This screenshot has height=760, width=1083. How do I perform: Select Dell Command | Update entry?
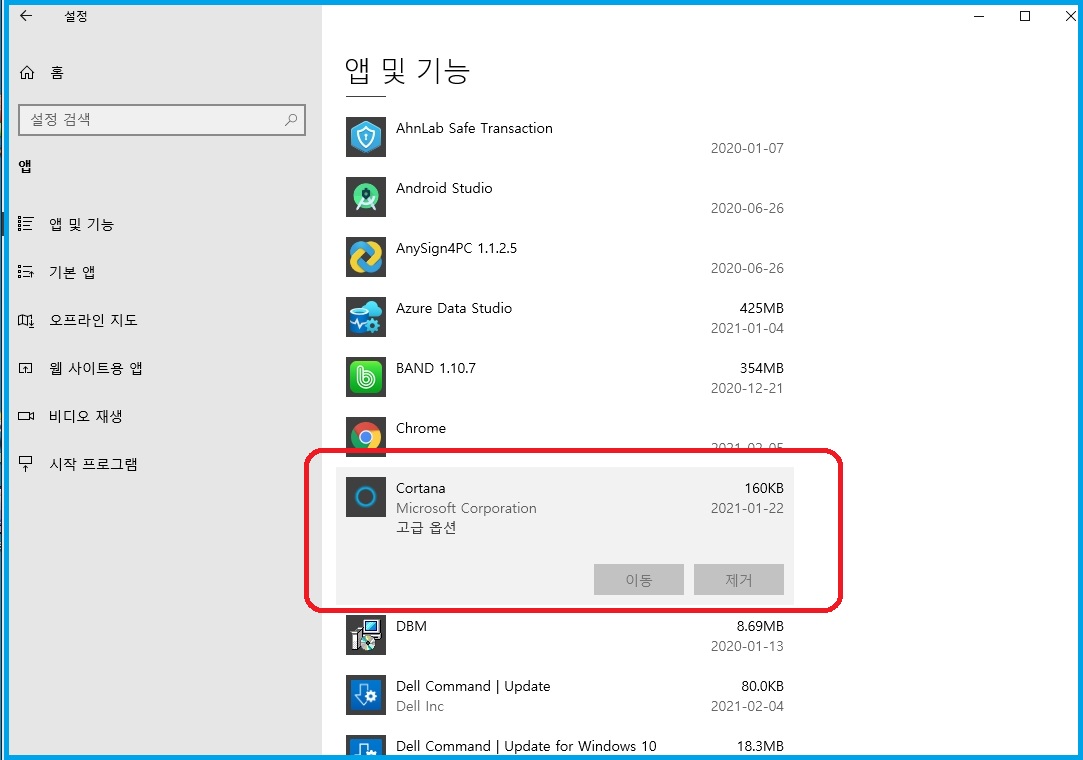[x=473, y=686]
